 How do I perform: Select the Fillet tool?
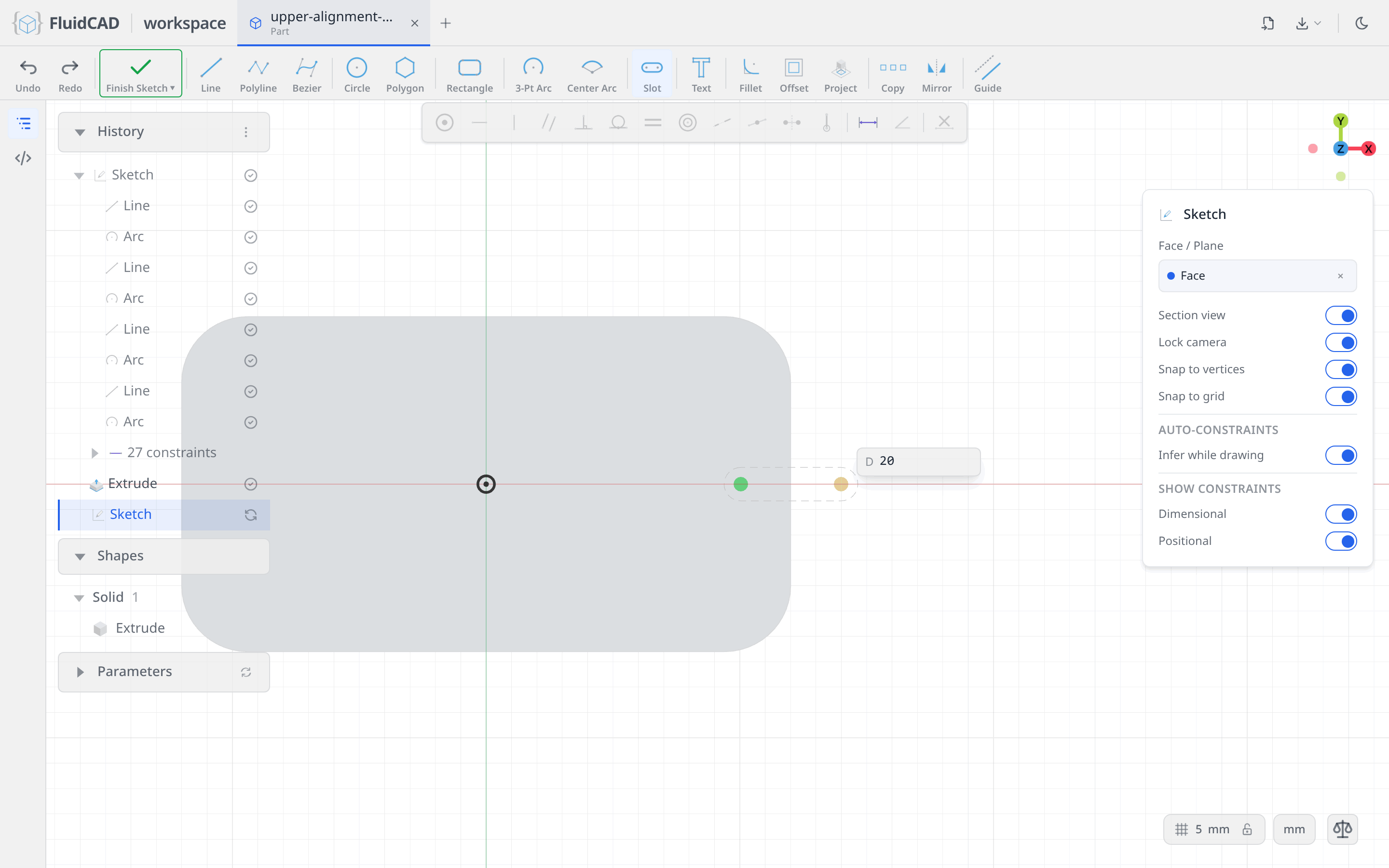click(x=750, y=75)
